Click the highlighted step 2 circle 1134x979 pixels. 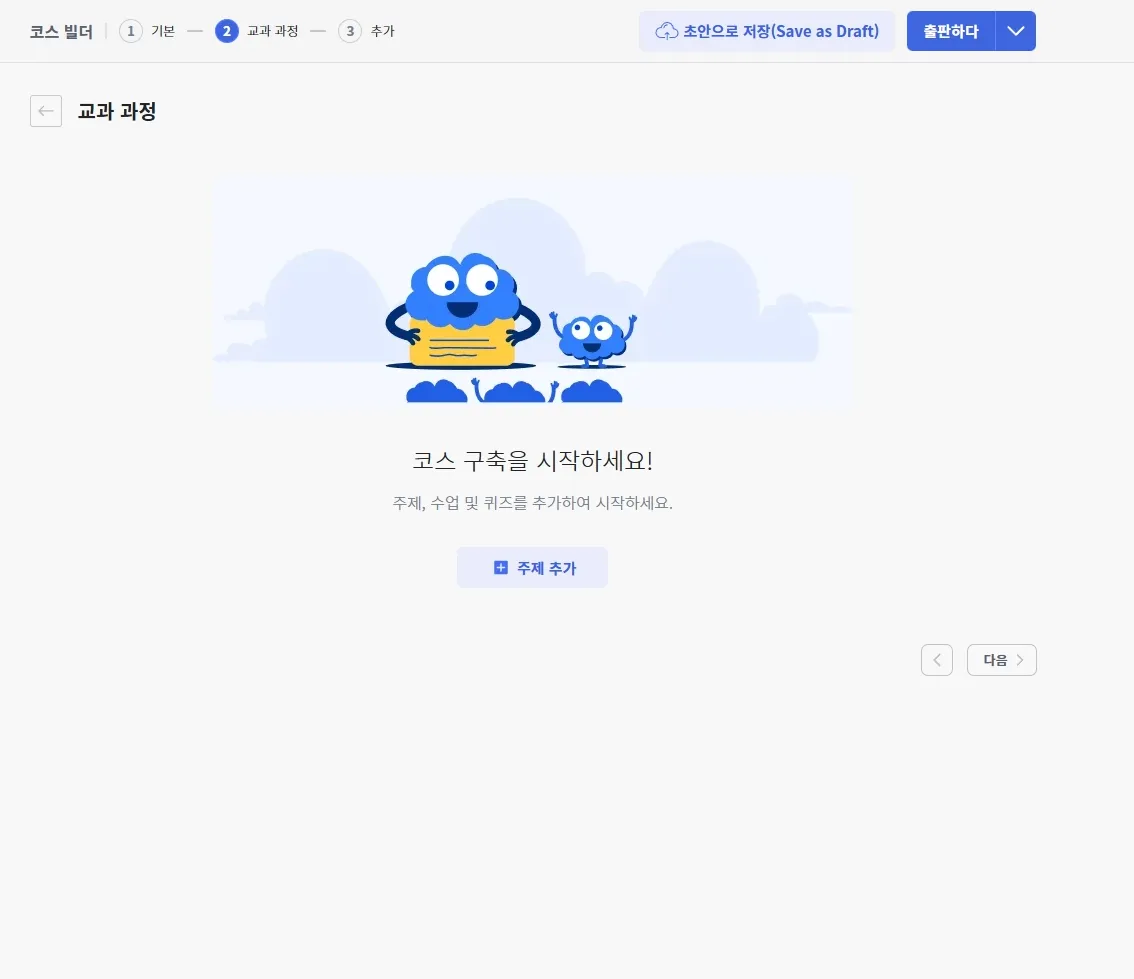(227, 31)
